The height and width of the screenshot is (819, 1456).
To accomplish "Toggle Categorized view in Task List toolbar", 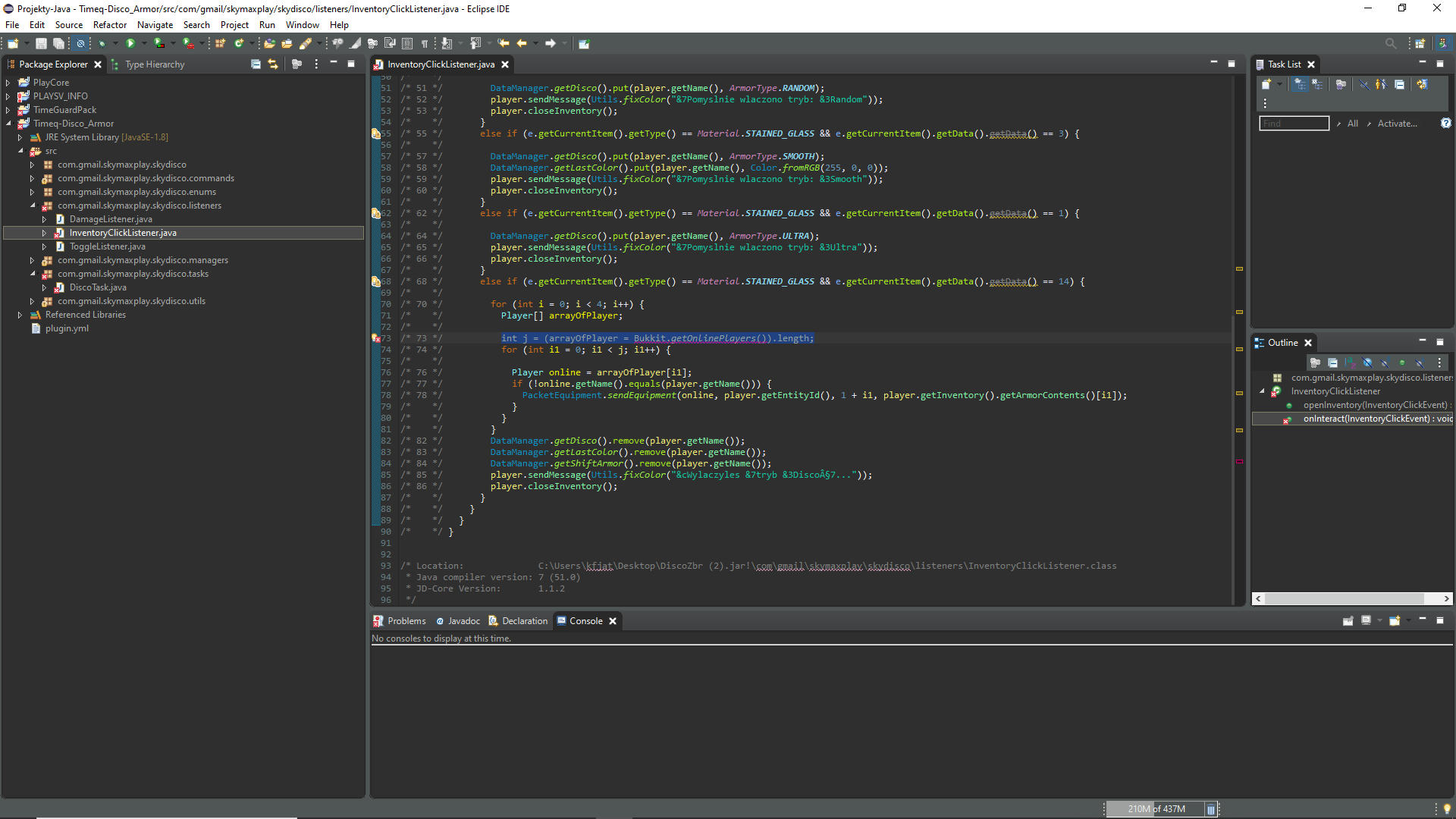I will 1300,84.
